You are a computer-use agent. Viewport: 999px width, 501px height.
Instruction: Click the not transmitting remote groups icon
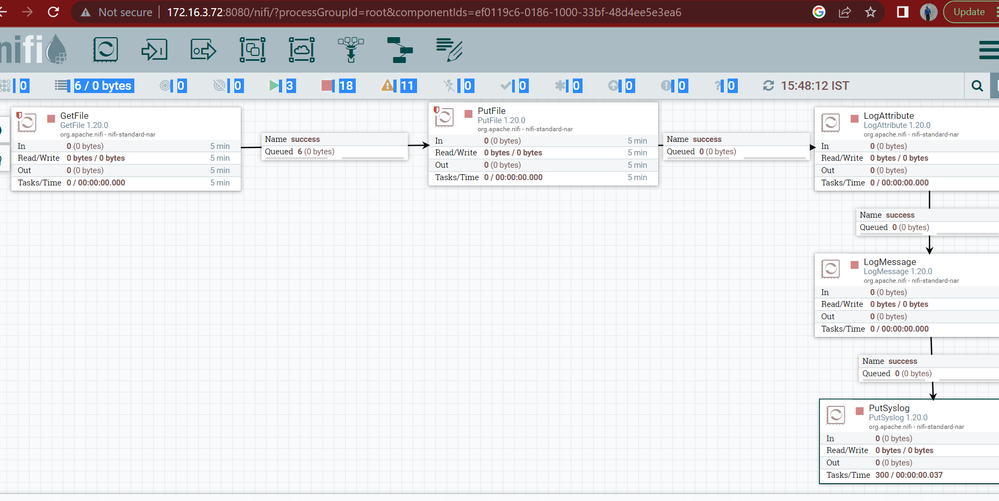(219, 85)
